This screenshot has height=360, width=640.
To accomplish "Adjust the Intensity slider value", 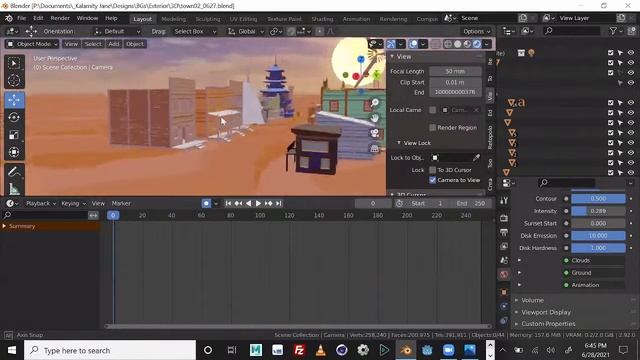I will 598,211.
